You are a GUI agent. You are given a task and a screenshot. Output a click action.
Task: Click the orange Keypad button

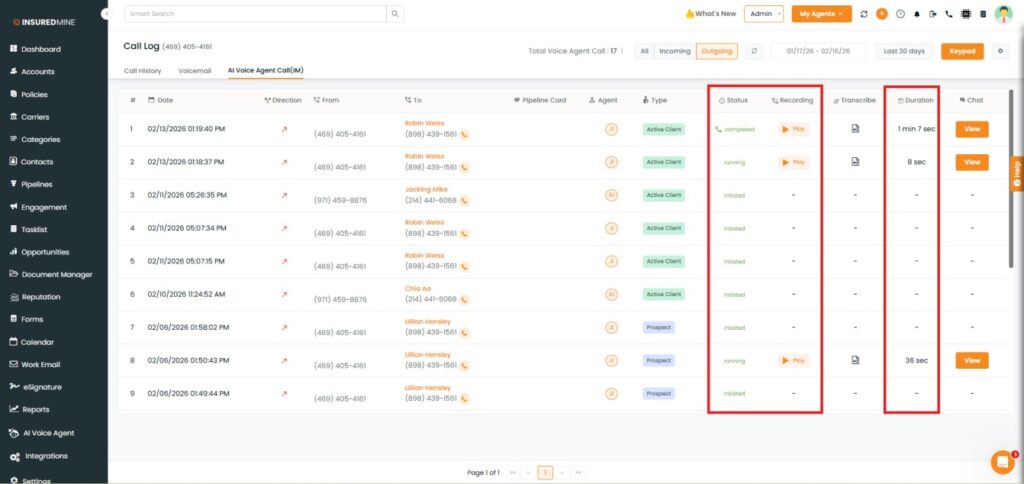(962, 51)
